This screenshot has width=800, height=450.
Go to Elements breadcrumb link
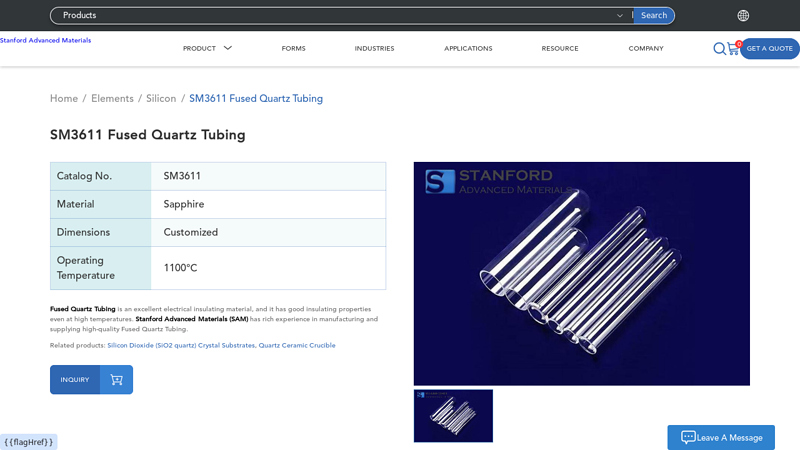tap(112, 98)
